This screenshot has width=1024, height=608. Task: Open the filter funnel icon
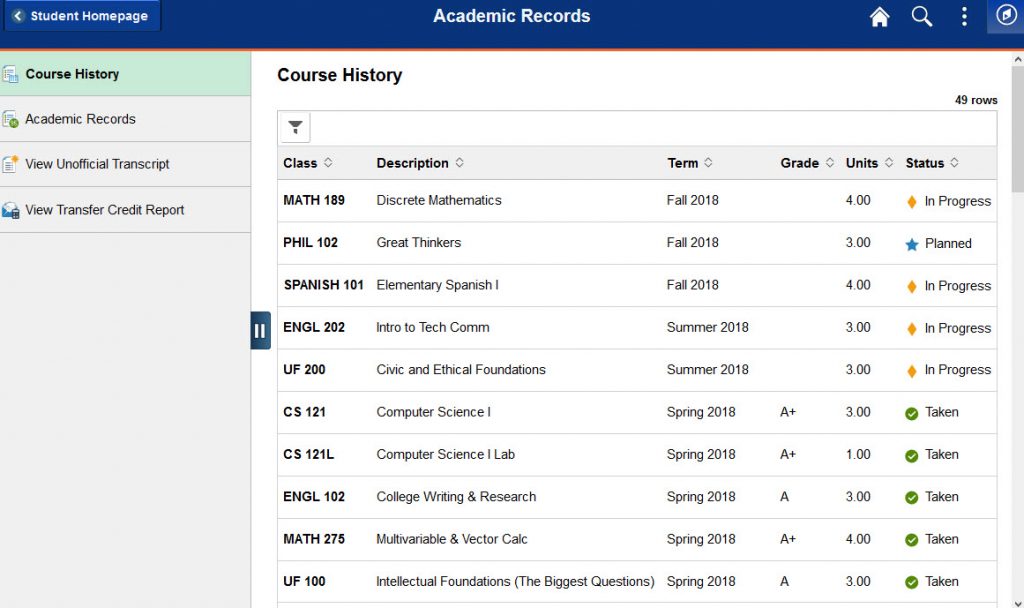[x=295, y=127]
